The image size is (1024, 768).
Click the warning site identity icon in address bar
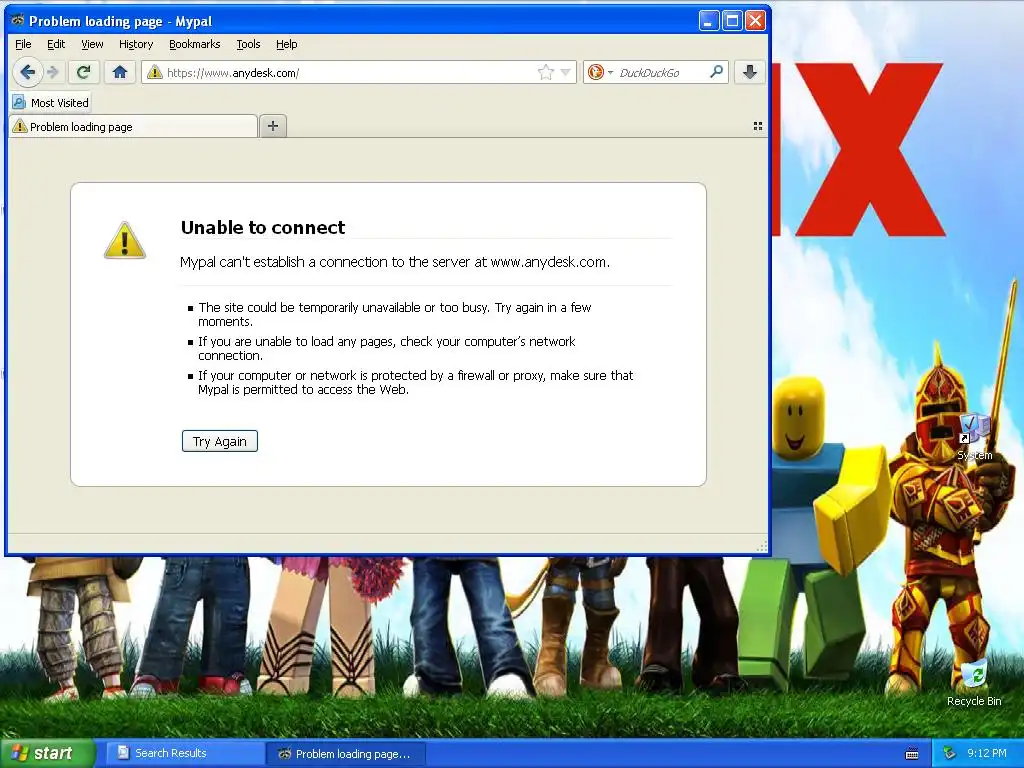(x=154, y=72)
